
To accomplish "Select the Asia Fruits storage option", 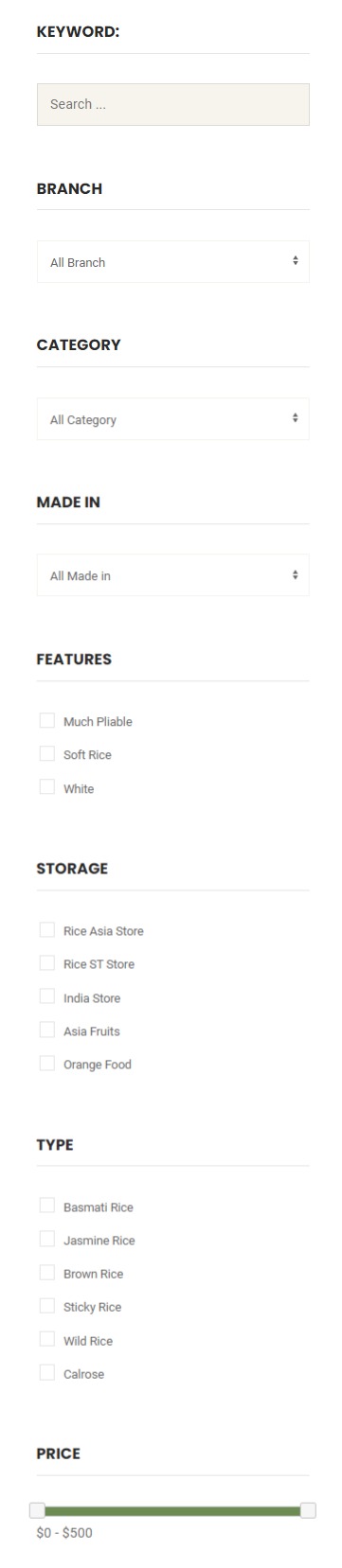I will click(x=47, y=1031).
